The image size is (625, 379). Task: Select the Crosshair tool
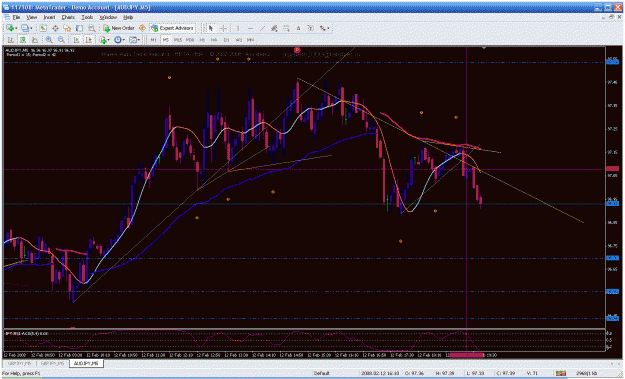click(x=223, y=28)
